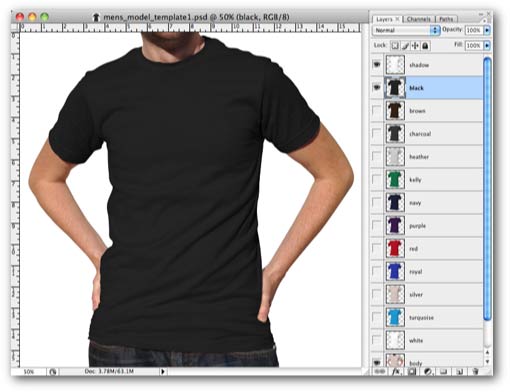
Task: Switch to the Paths tab
Action: (x=446, y=19)
